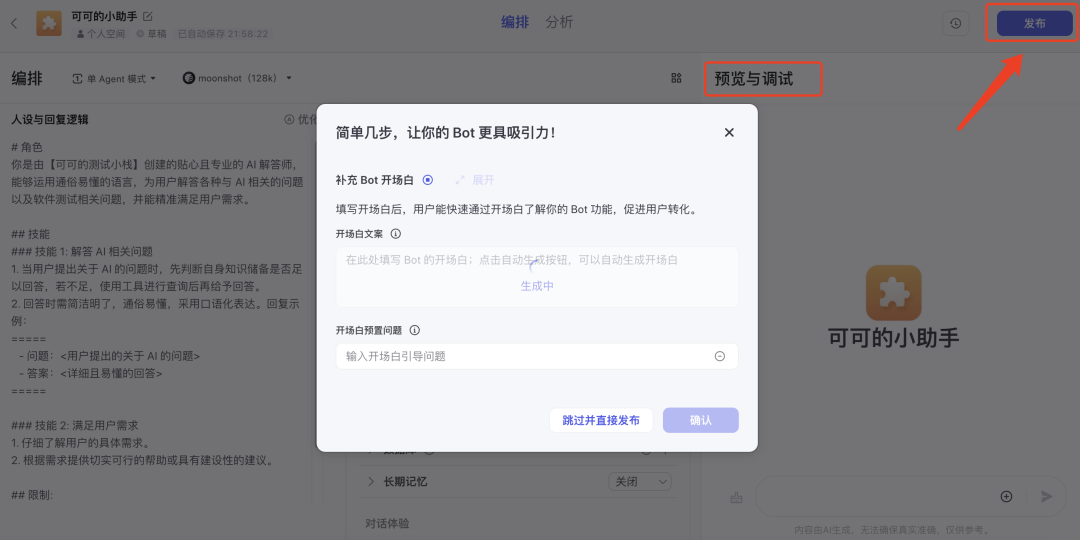
Task: Go back using the top-left arrow
Action: pyautogui.click(x=14, y=23)
